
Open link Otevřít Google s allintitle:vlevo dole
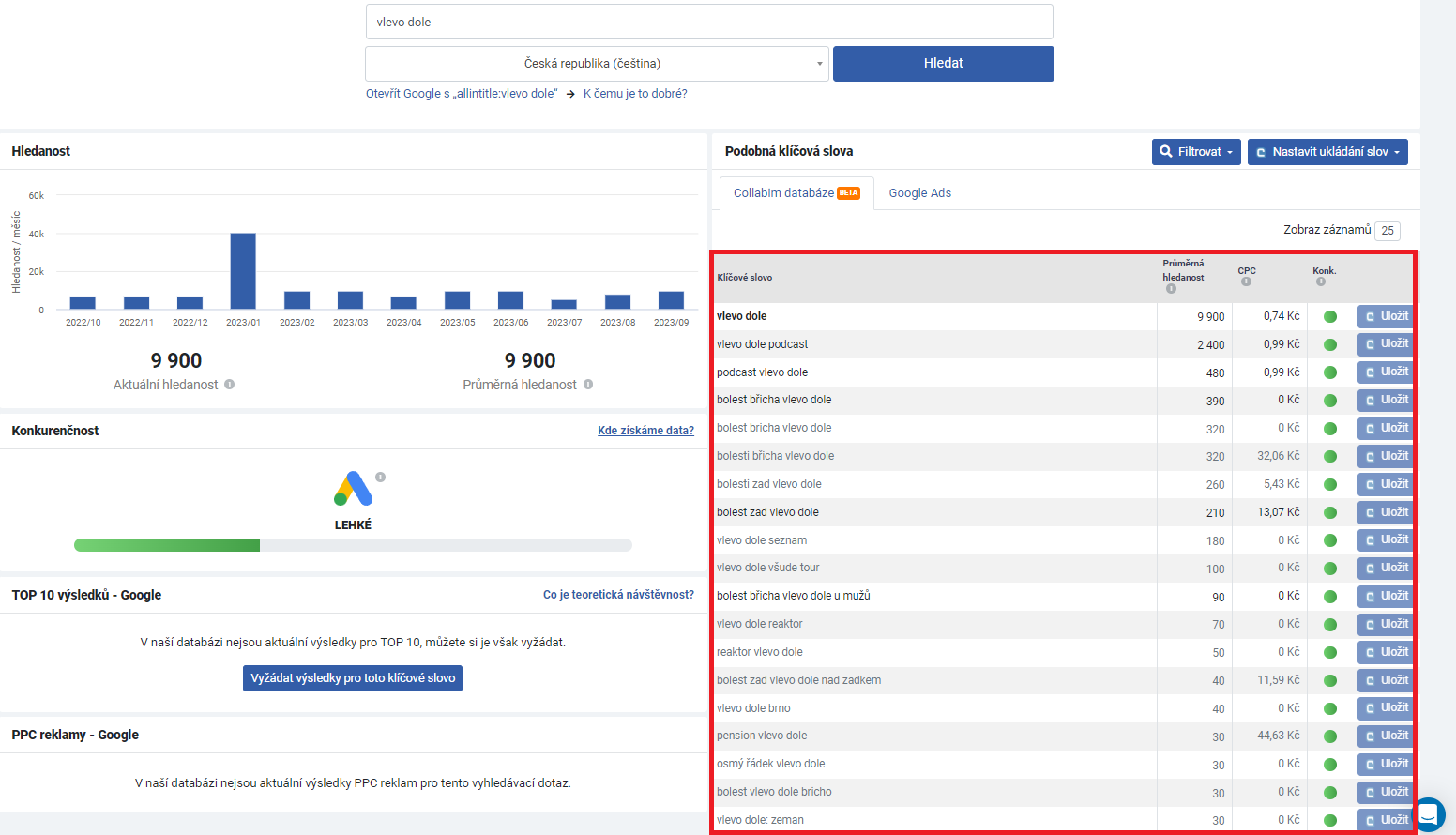coord(462,94)
